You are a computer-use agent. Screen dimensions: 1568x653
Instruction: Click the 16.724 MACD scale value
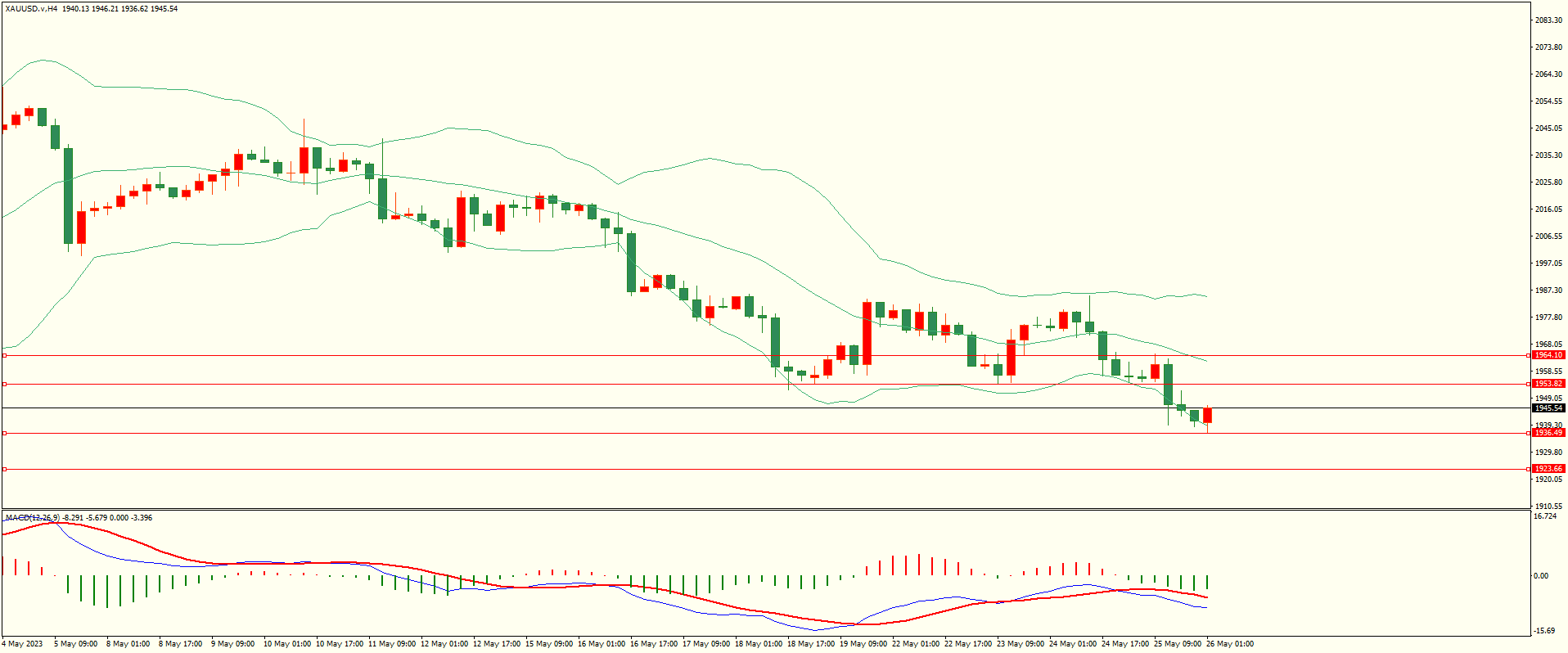click(x=1545, y=516)
